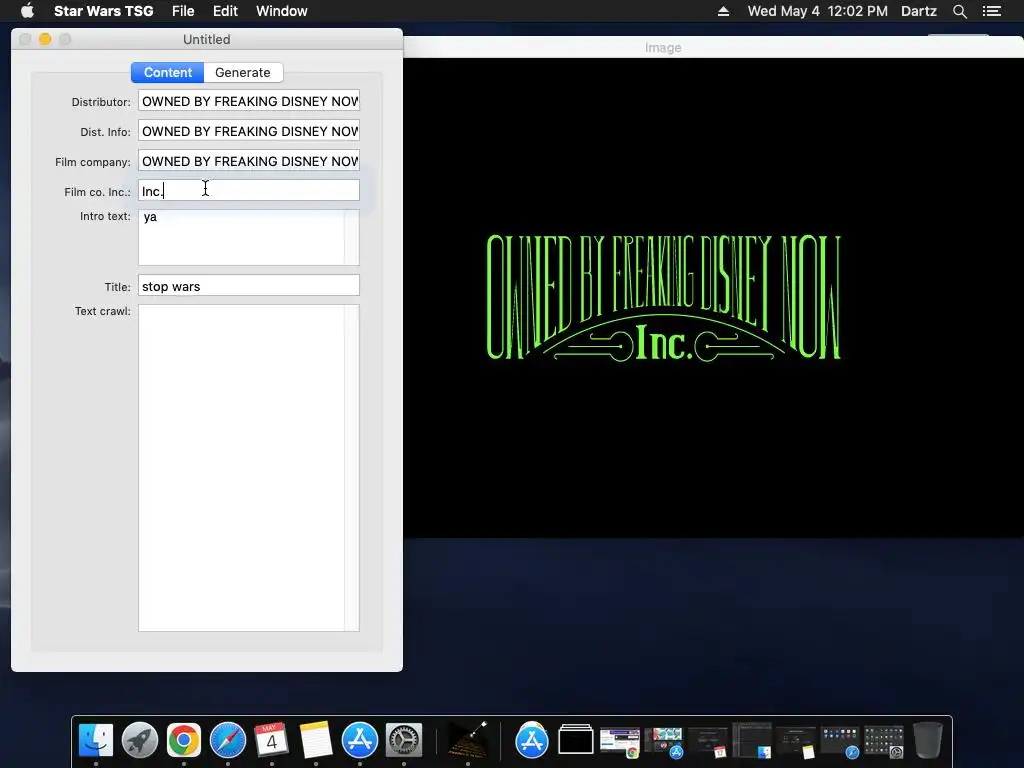Restore the minimized black window in dock

[575, 741]
